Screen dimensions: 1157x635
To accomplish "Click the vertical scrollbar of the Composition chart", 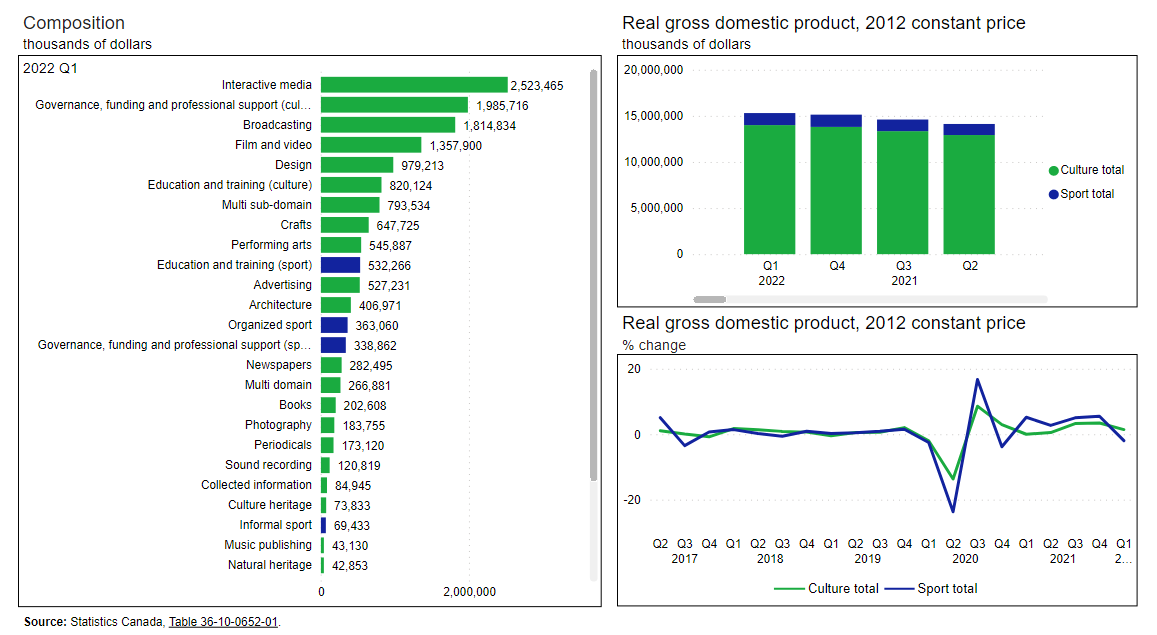I will 594,275.
